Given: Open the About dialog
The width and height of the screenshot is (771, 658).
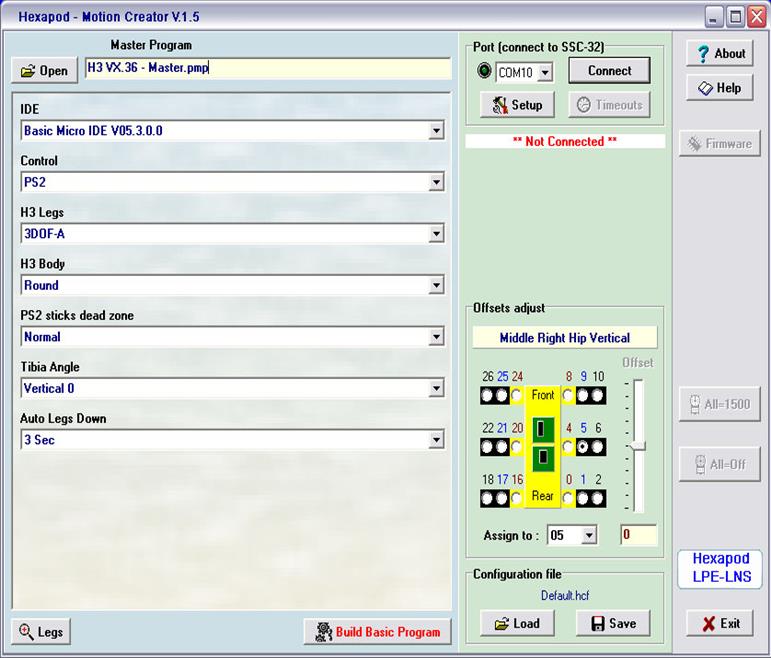Looking at the screenshot, I should point(719,54).
